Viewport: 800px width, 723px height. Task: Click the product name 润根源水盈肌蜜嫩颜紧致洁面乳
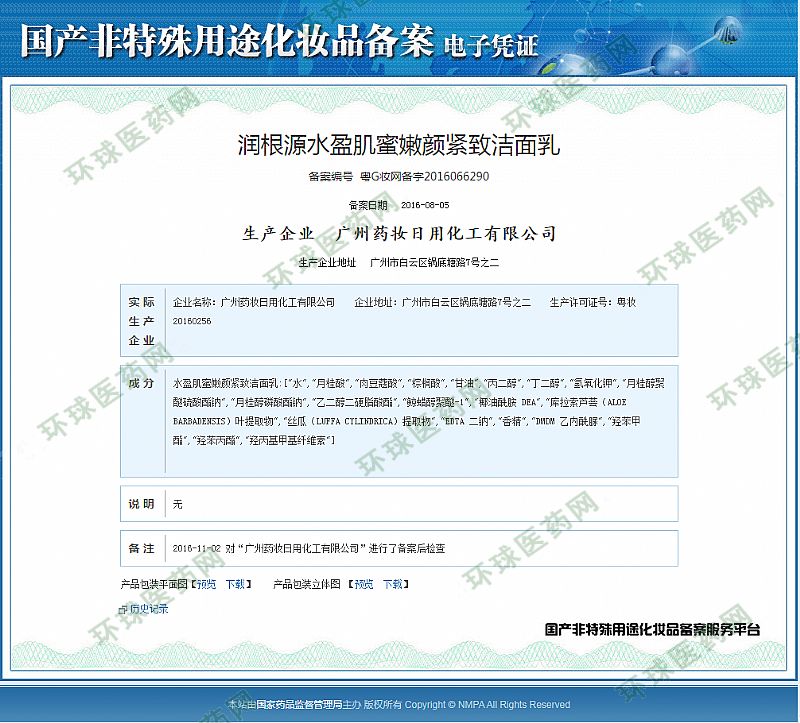pos(399,146)
